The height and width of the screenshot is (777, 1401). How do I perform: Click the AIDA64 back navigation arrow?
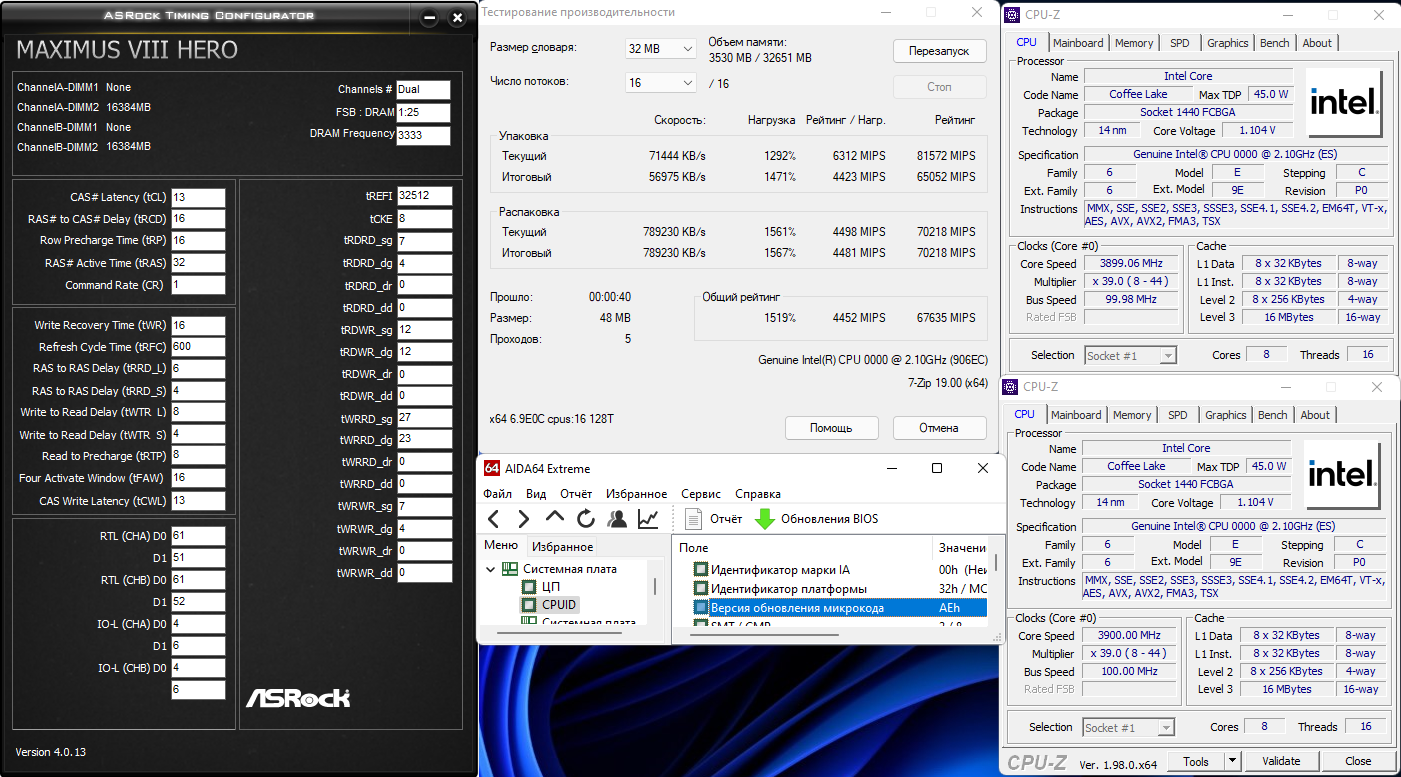(x=494, y=519)
